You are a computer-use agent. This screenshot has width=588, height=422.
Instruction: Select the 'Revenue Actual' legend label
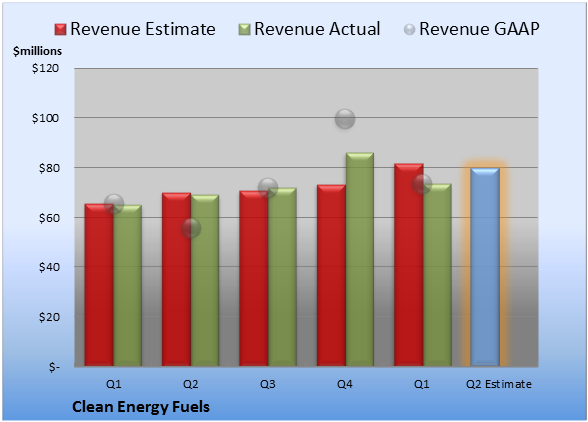point(317,29)
